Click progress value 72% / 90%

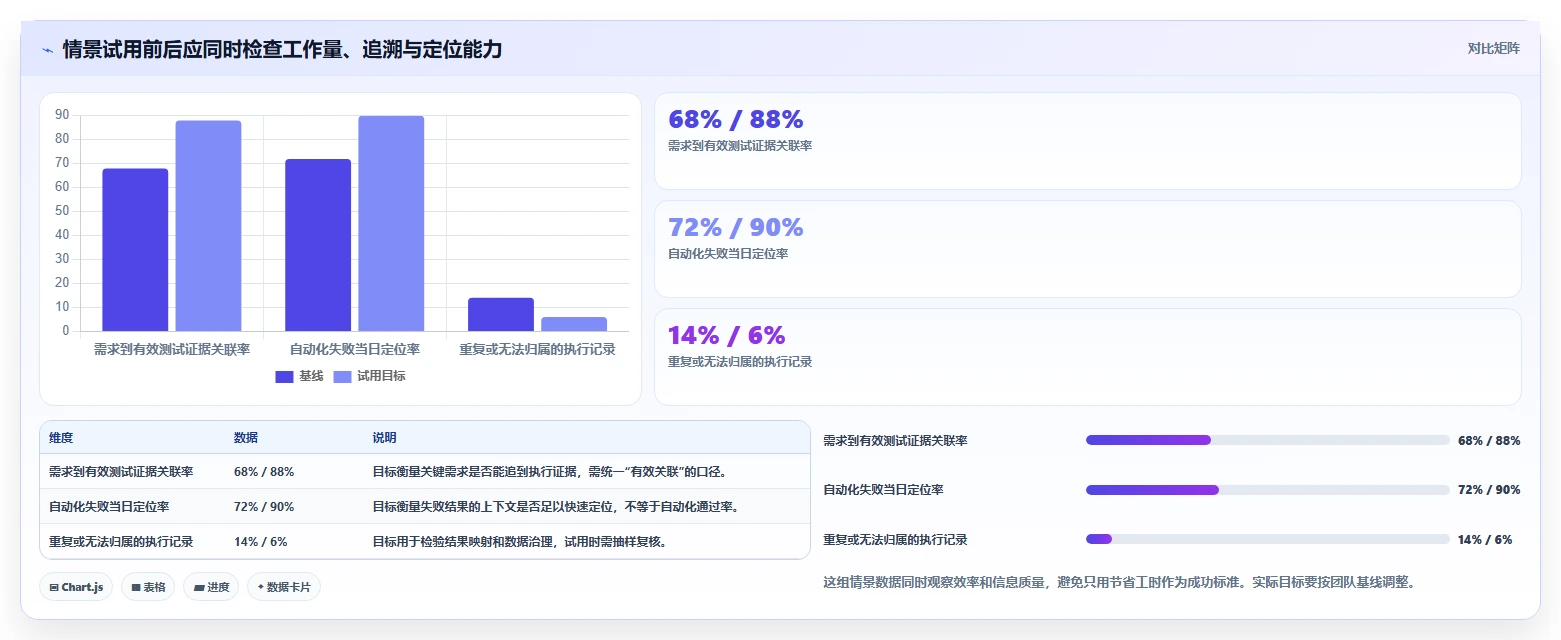[x=1489, y=490]
